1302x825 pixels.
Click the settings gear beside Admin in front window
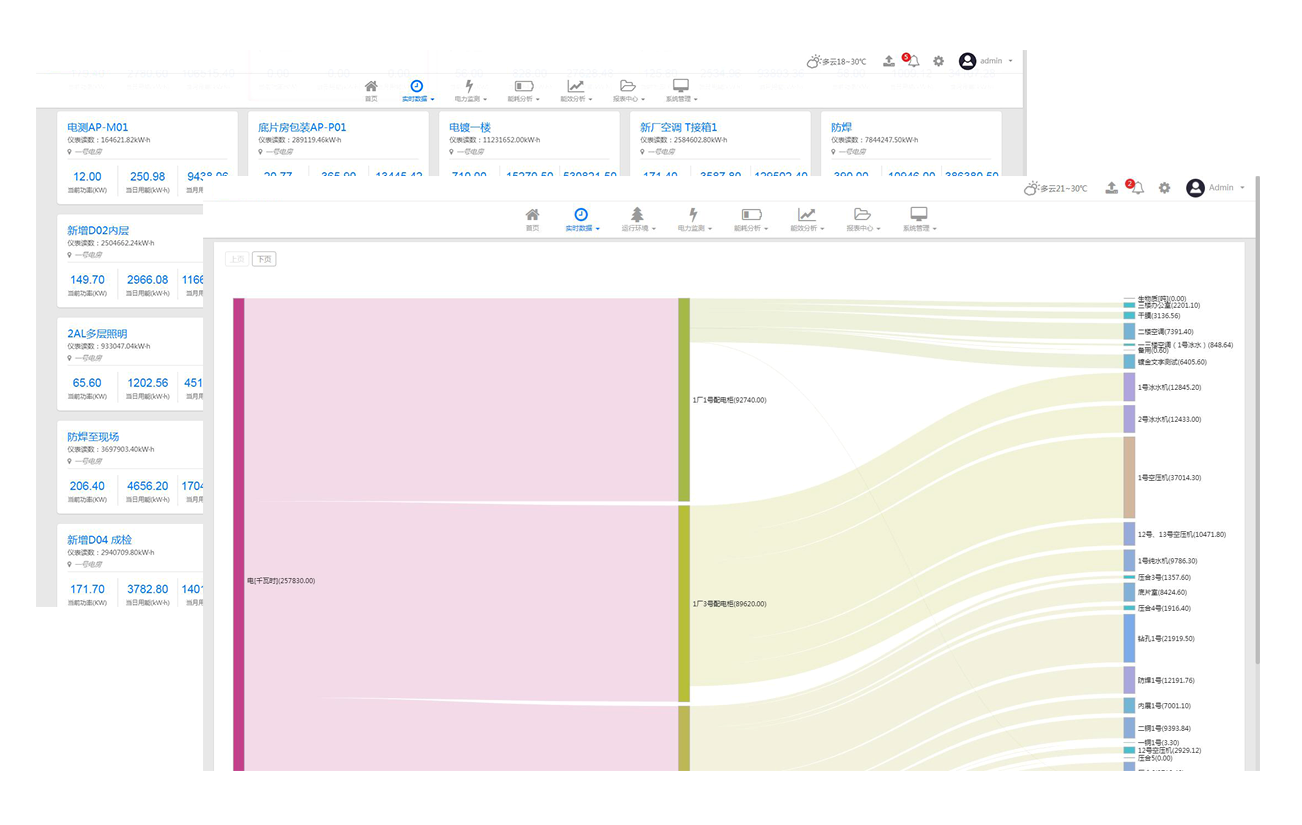[x=1164, y=188]
